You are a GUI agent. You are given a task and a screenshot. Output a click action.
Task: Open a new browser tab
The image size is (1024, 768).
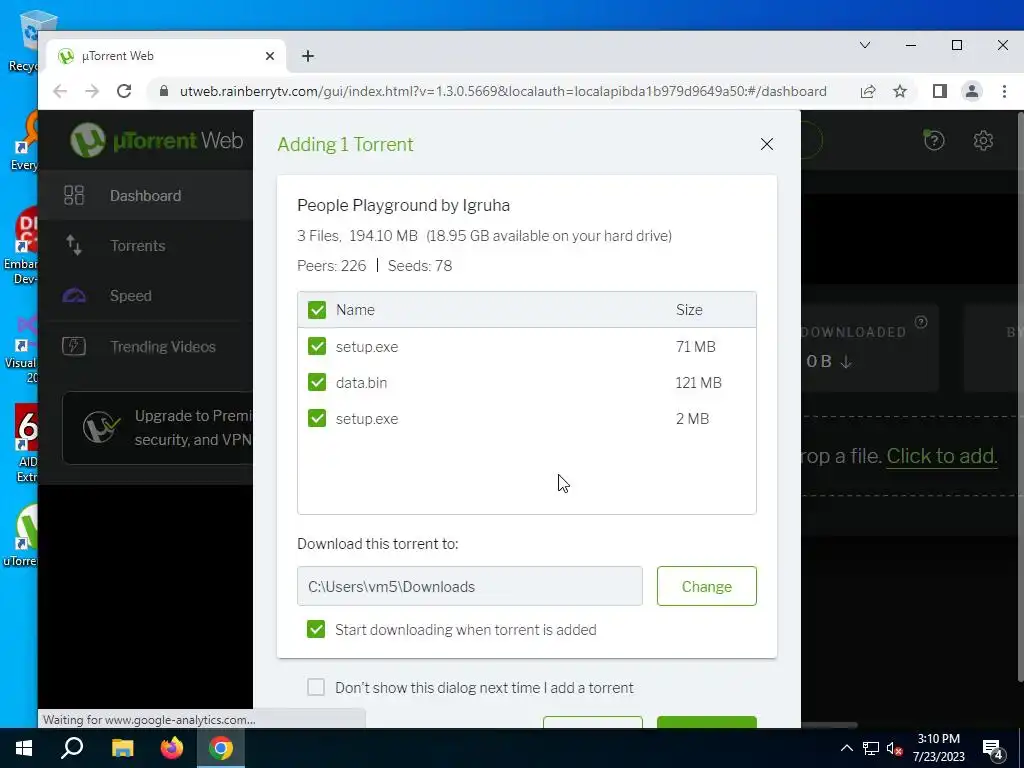(308, 56)
